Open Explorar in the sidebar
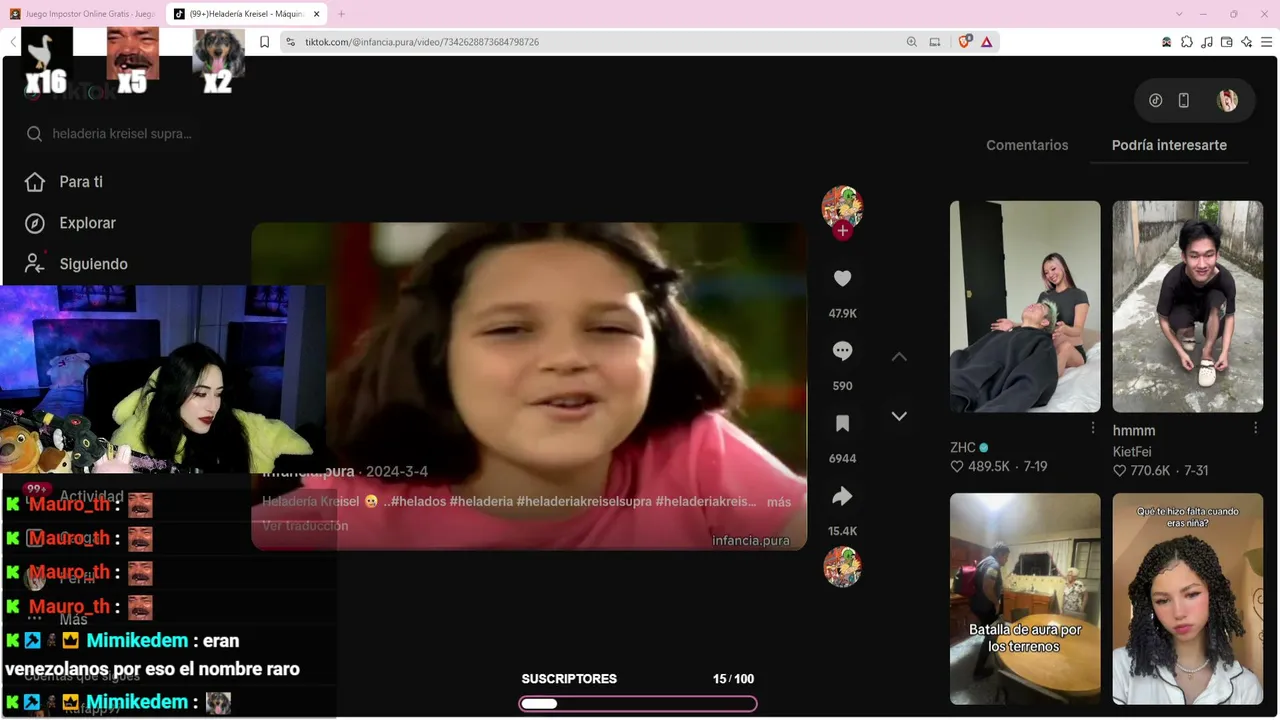This screenshot has width=1280, height=720. click(72, 223)
